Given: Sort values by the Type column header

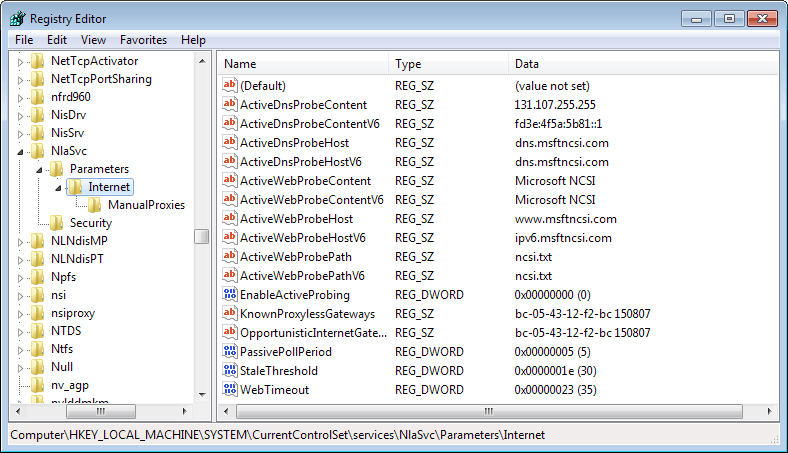Looking at the screenshot, I should tap(449, 64).
